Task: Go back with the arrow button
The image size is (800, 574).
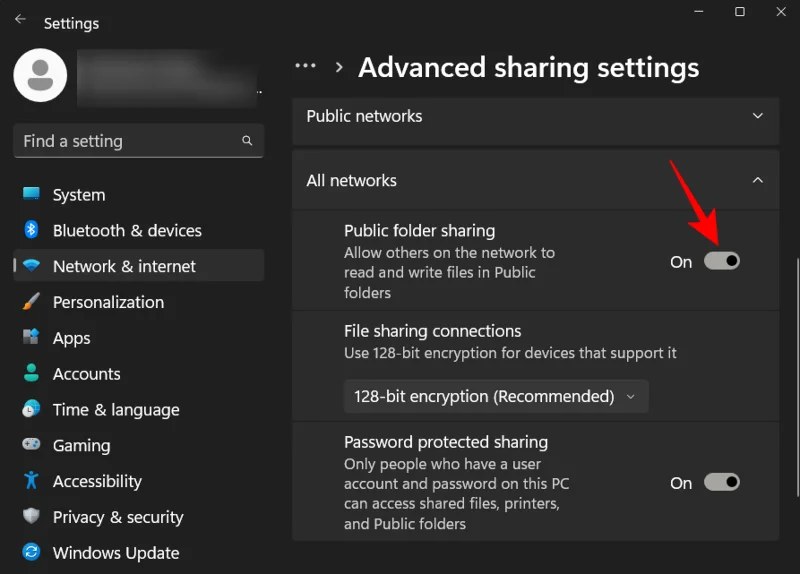Action: point(20,19)
